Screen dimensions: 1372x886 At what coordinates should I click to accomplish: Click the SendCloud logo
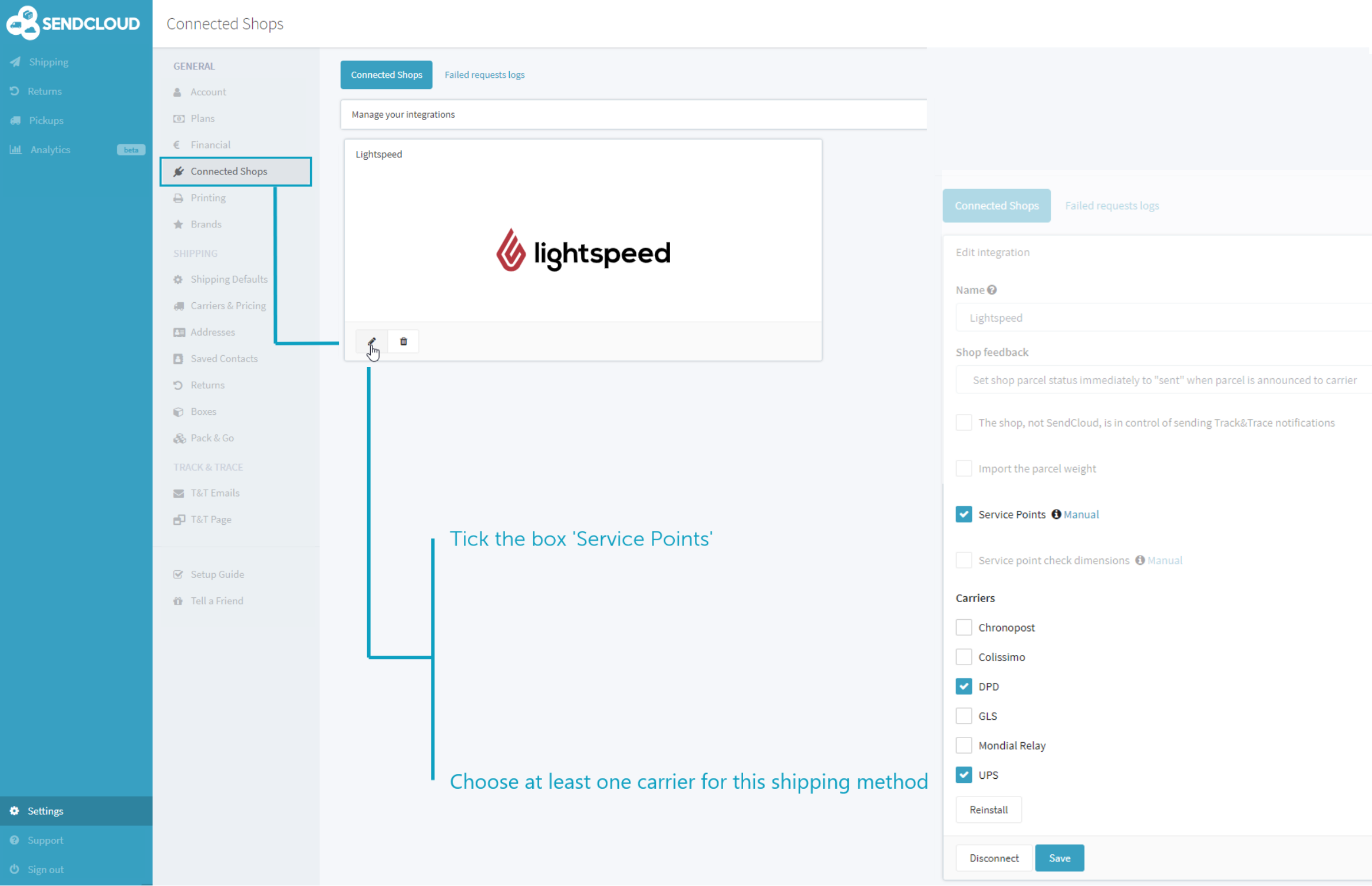[x=73, y=23]
